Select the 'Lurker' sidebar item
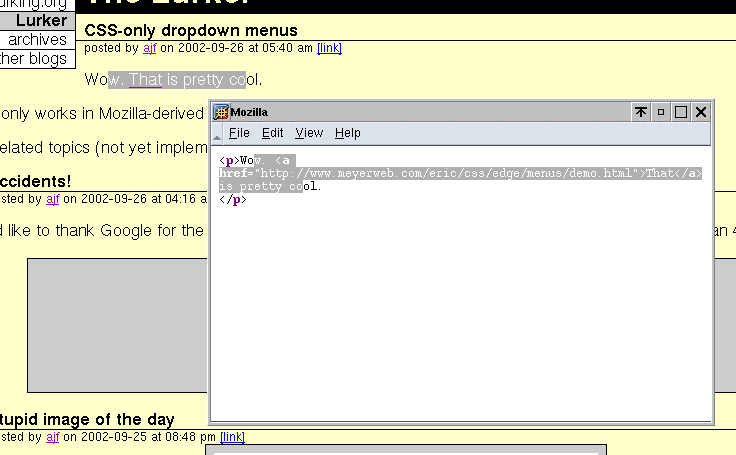Image resolution: width=736 pixels, height=455 pixels. tap(41, 21)
